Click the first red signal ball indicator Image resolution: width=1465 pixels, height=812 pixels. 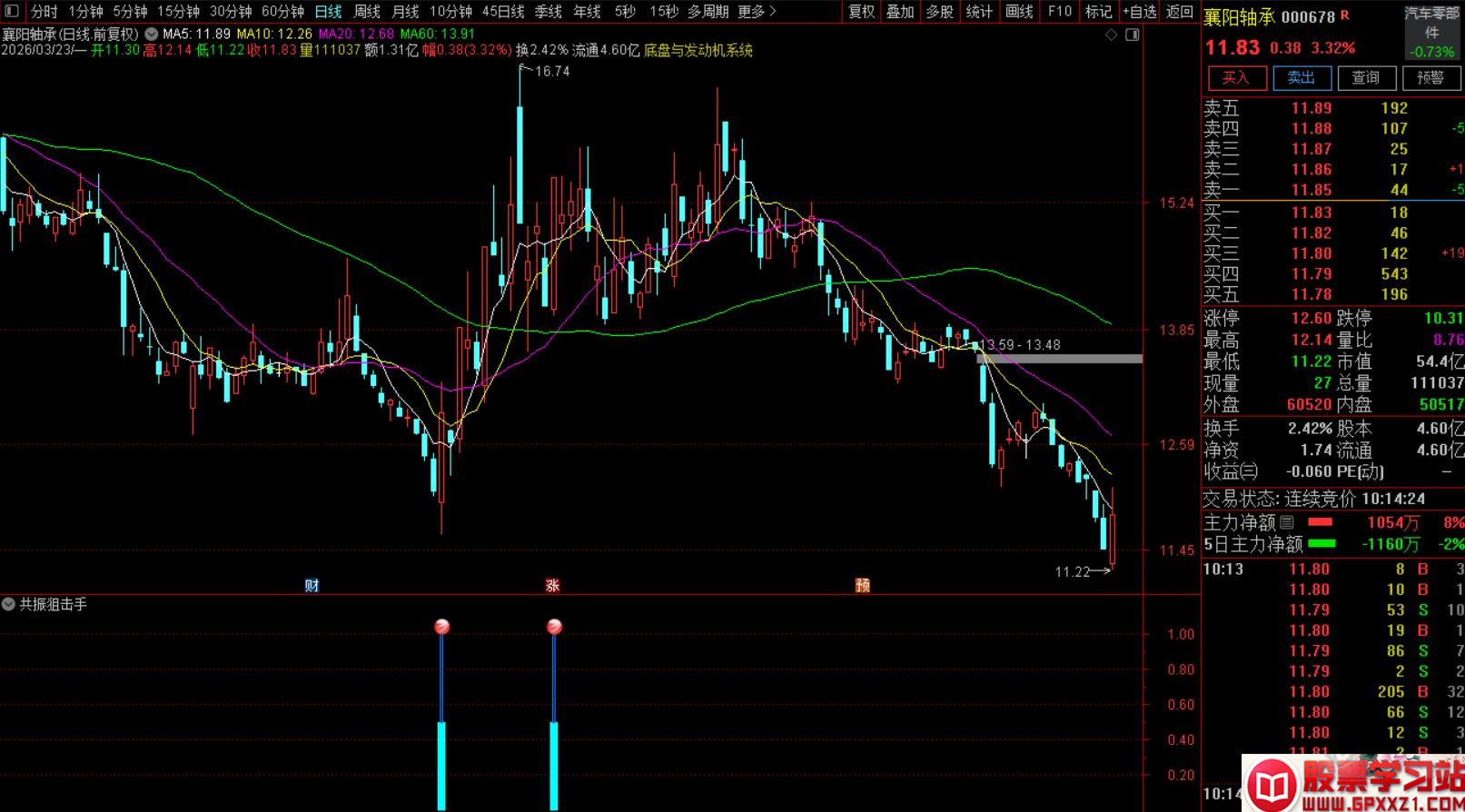pyautogui.click(x=441, y=626)
